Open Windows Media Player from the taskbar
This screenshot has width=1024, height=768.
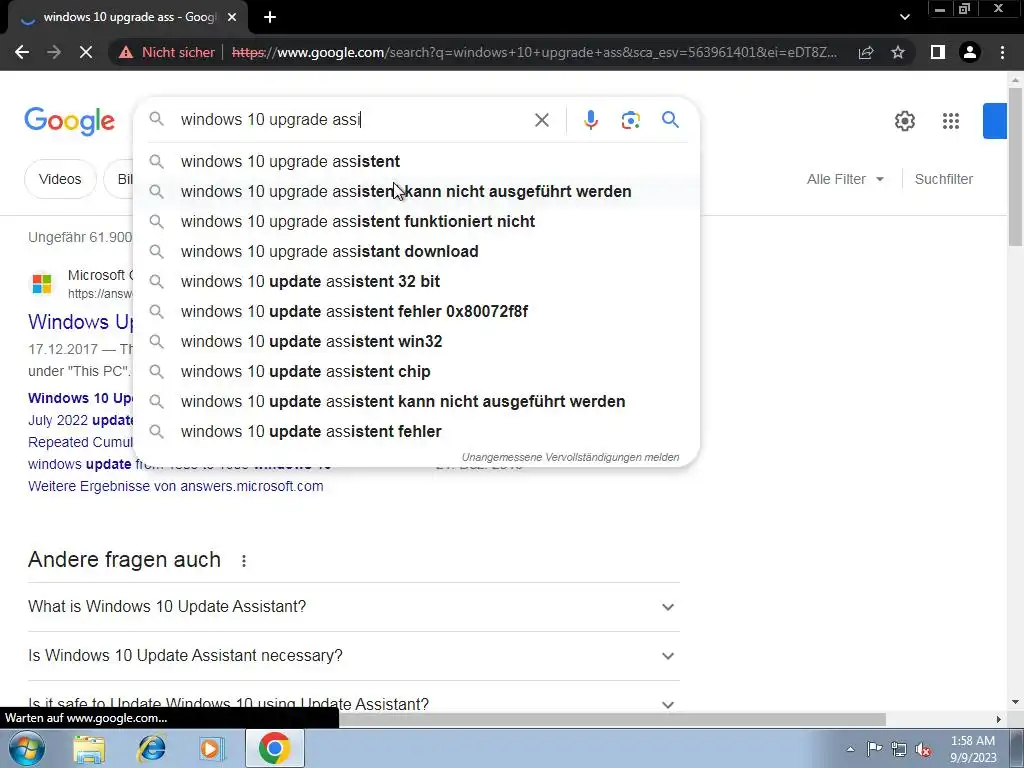[x=212, y=748]
